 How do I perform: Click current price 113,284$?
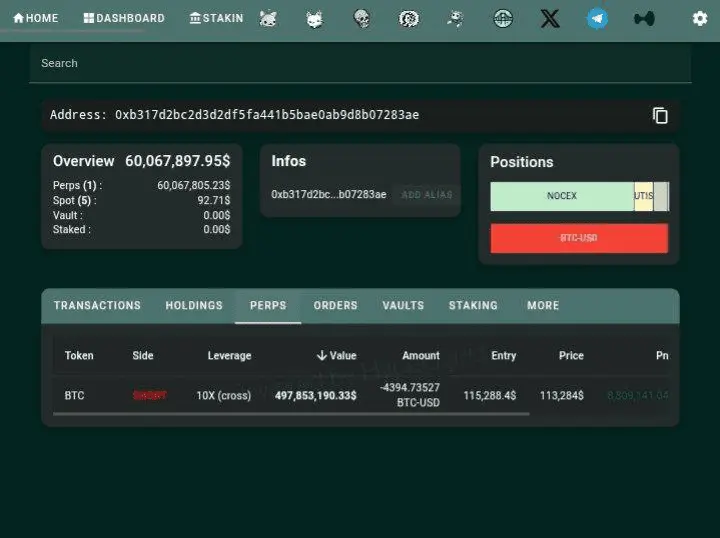click(x=562, y=396)
